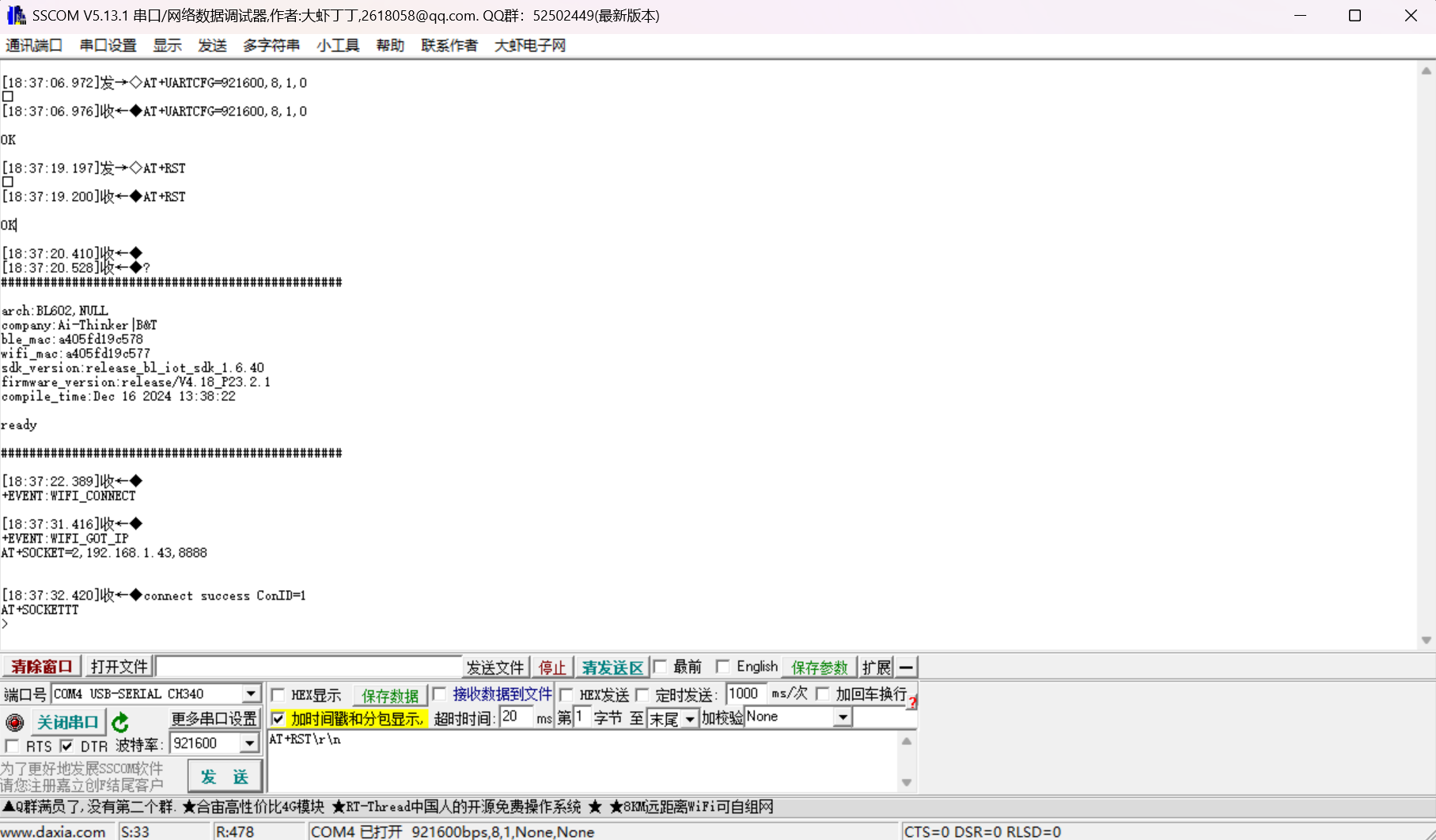This screenshot has width=1436, height=840.
Task: Open the 显示 menu
Action: point(167,46)
